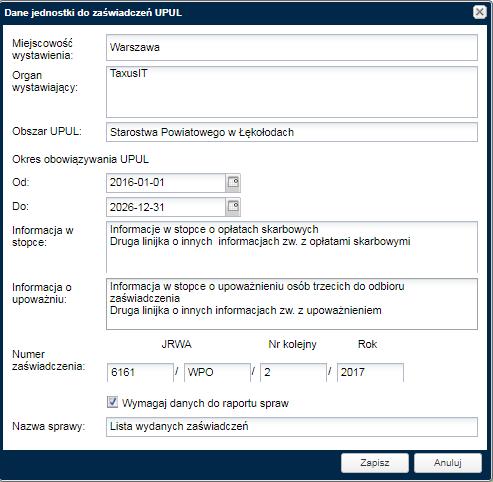Open calendar picker for Do date
Screen dimensions: 493x482
233,207
